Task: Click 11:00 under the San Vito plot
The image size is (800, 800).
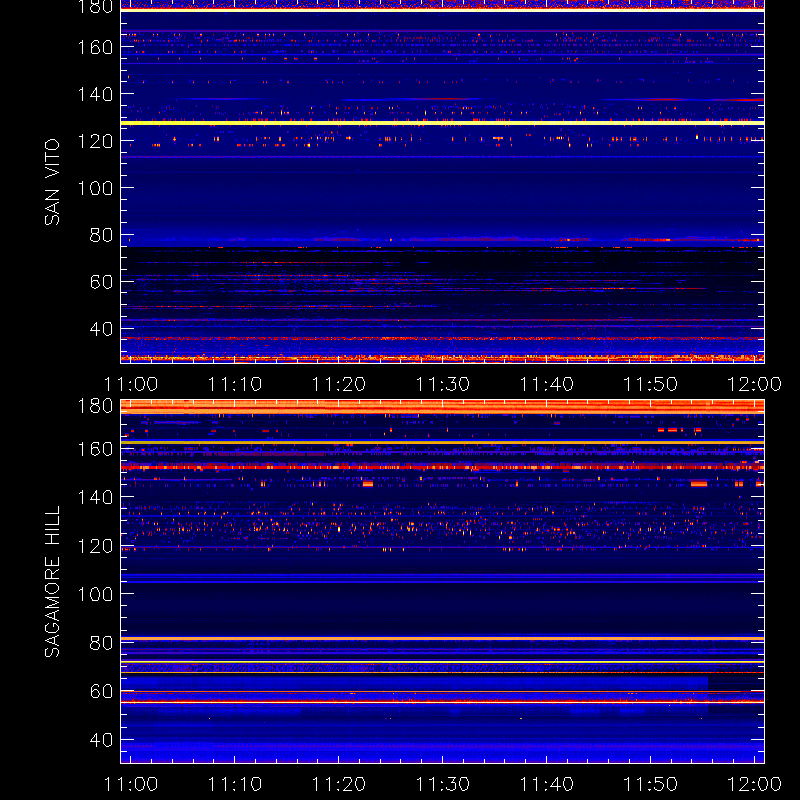Action: pos(131,384)
